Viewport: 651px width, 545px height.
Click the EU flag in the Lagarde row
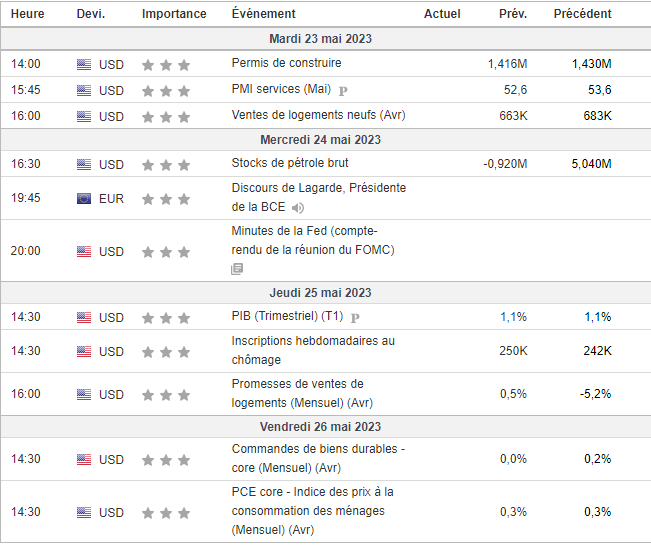(84, 198)
